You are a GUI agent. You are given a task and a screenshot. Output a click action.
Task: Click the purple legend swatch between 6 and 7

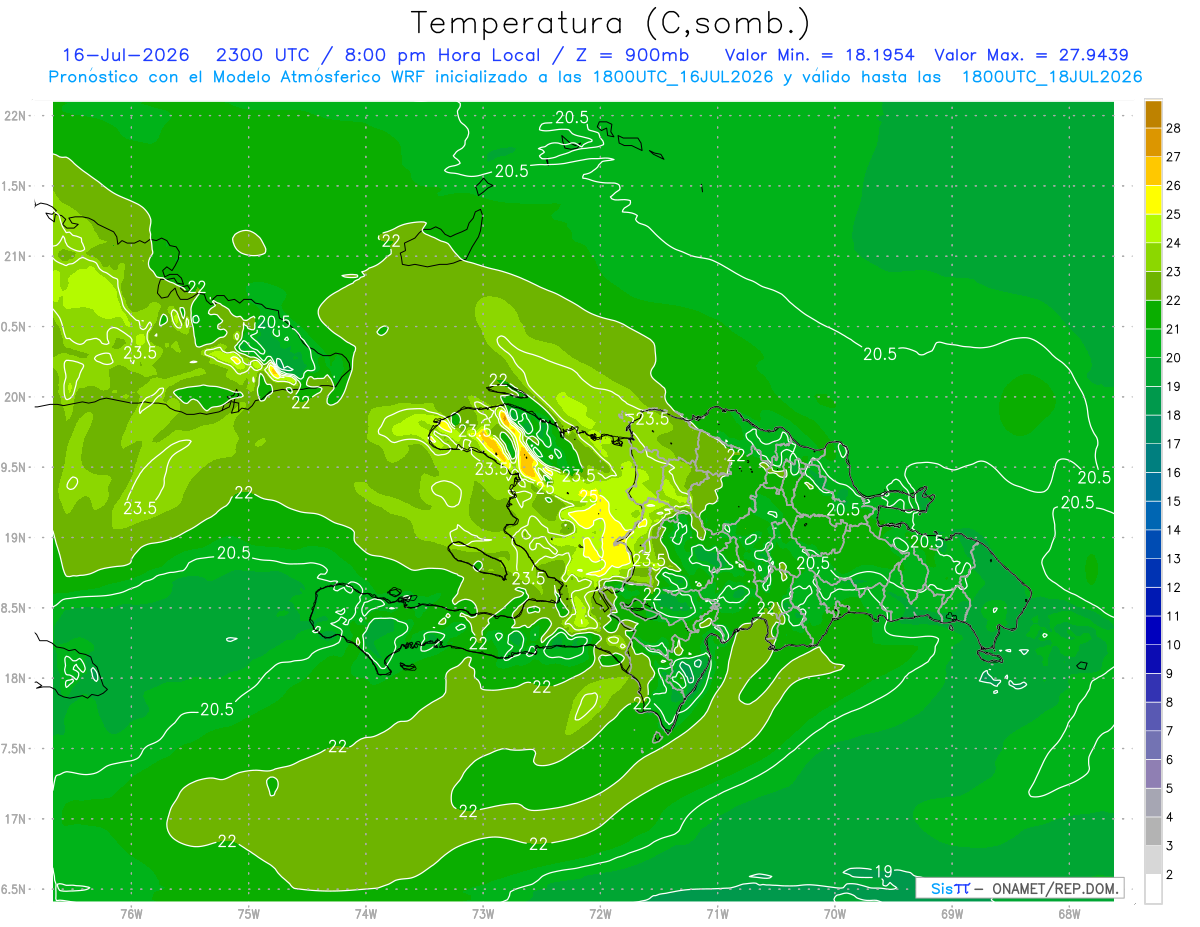coord(1153,746)
